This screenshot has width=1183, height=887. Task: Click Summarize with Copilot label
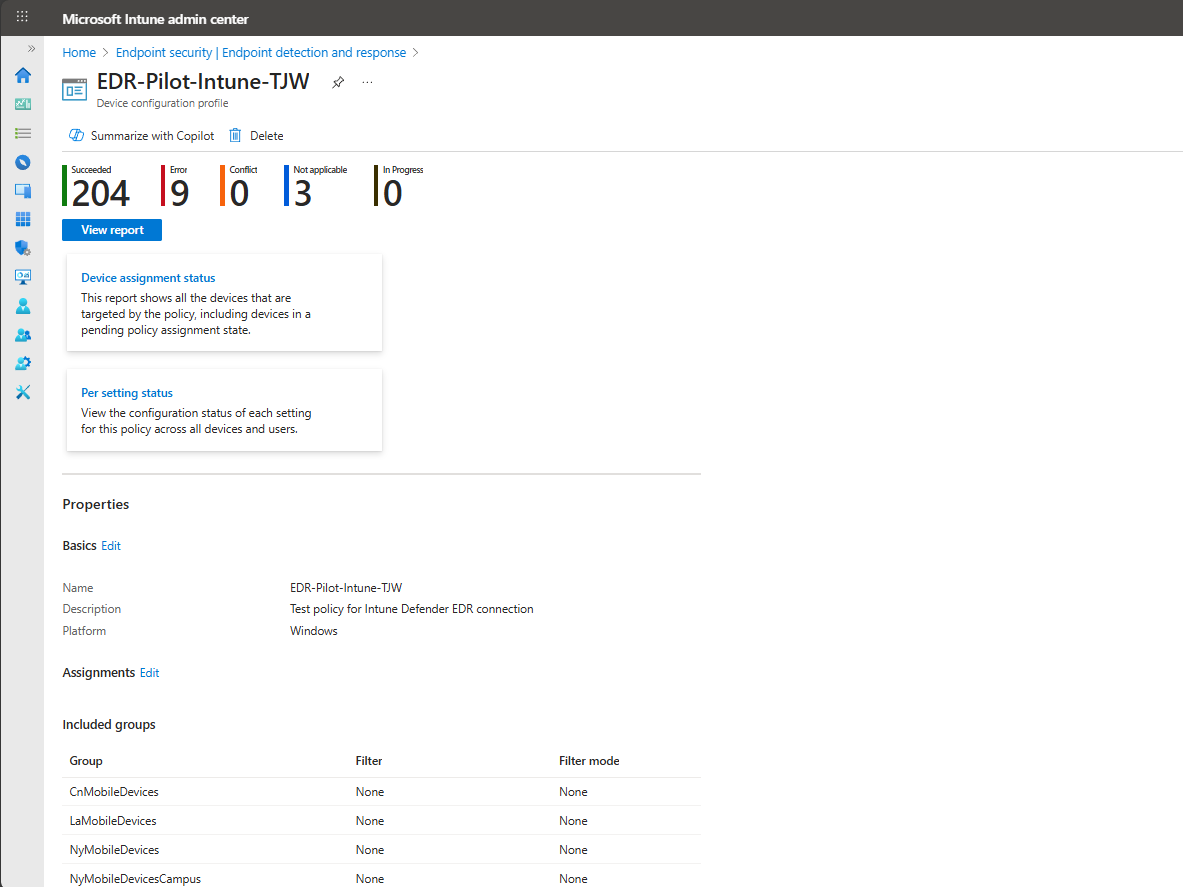click(152, 136)
